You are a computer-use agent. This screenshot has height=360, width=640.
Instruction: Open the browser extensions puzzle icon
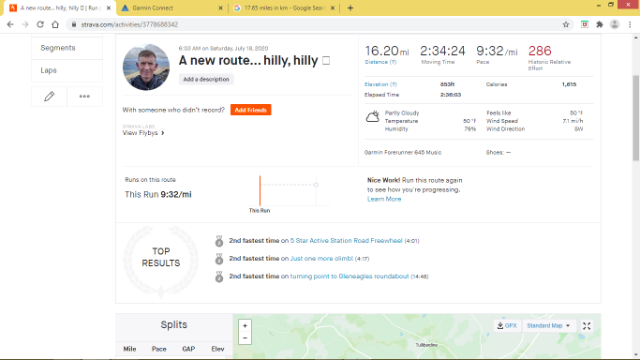pos(599,24)
